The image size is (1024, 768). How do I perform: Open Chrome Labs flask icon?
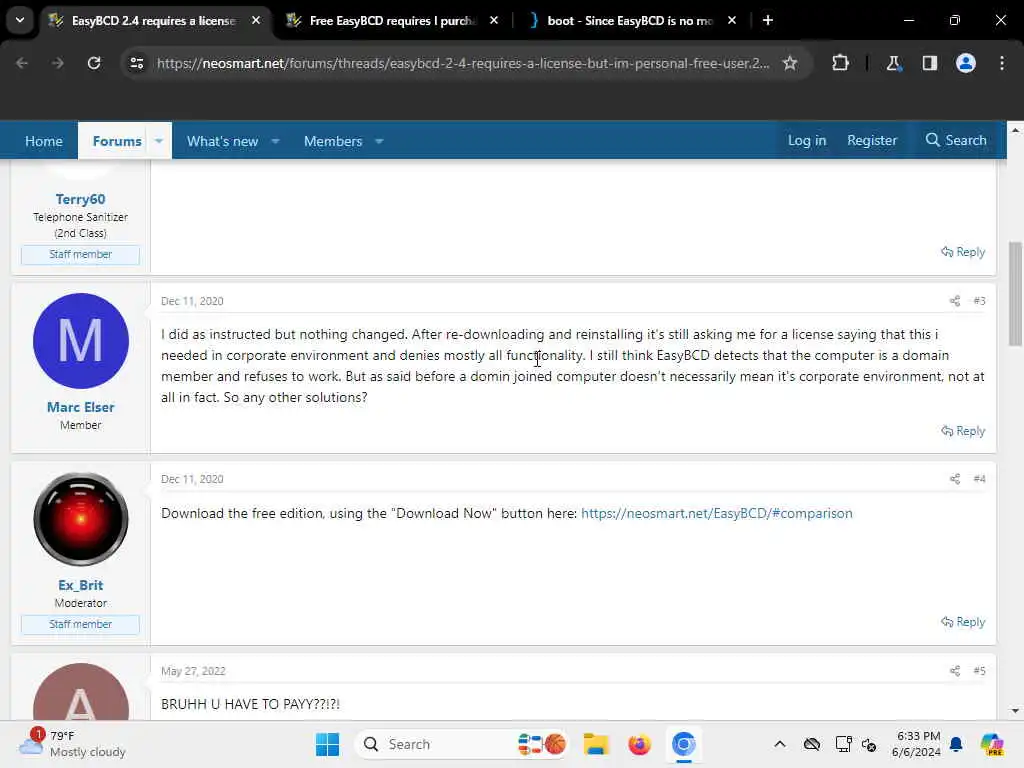(893, 63)
